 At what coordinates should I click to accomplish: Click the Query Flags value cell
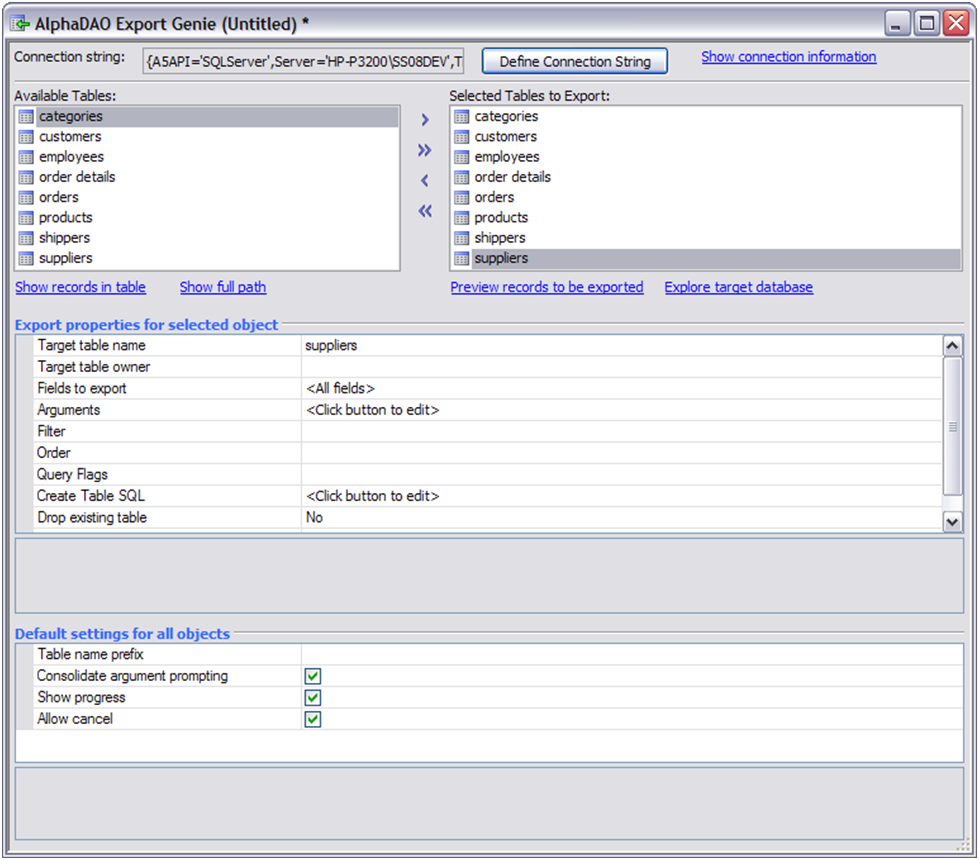click(x=622, y=475)
